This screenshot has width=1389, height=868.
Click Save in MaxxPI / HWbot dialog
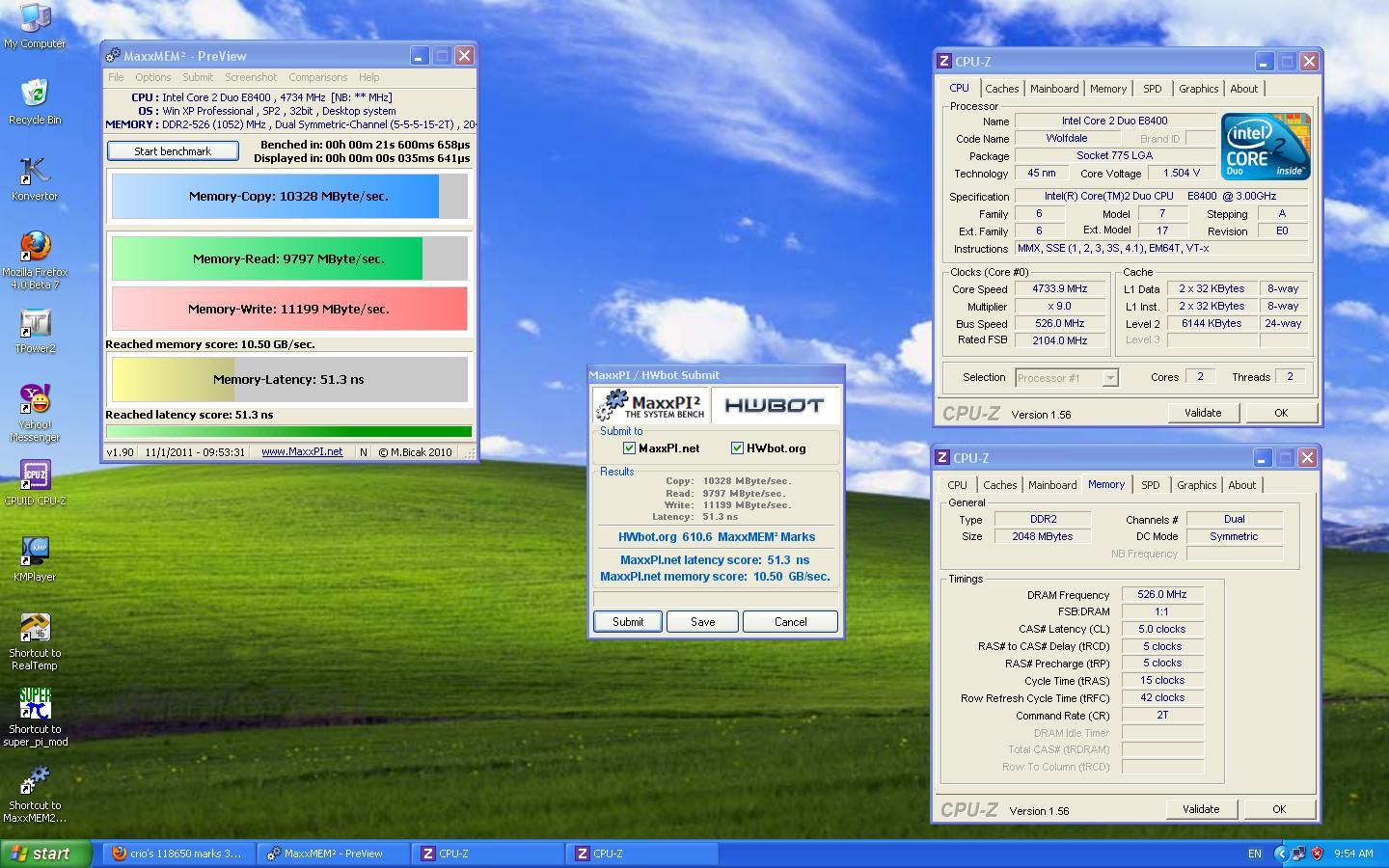coord(703,622)
